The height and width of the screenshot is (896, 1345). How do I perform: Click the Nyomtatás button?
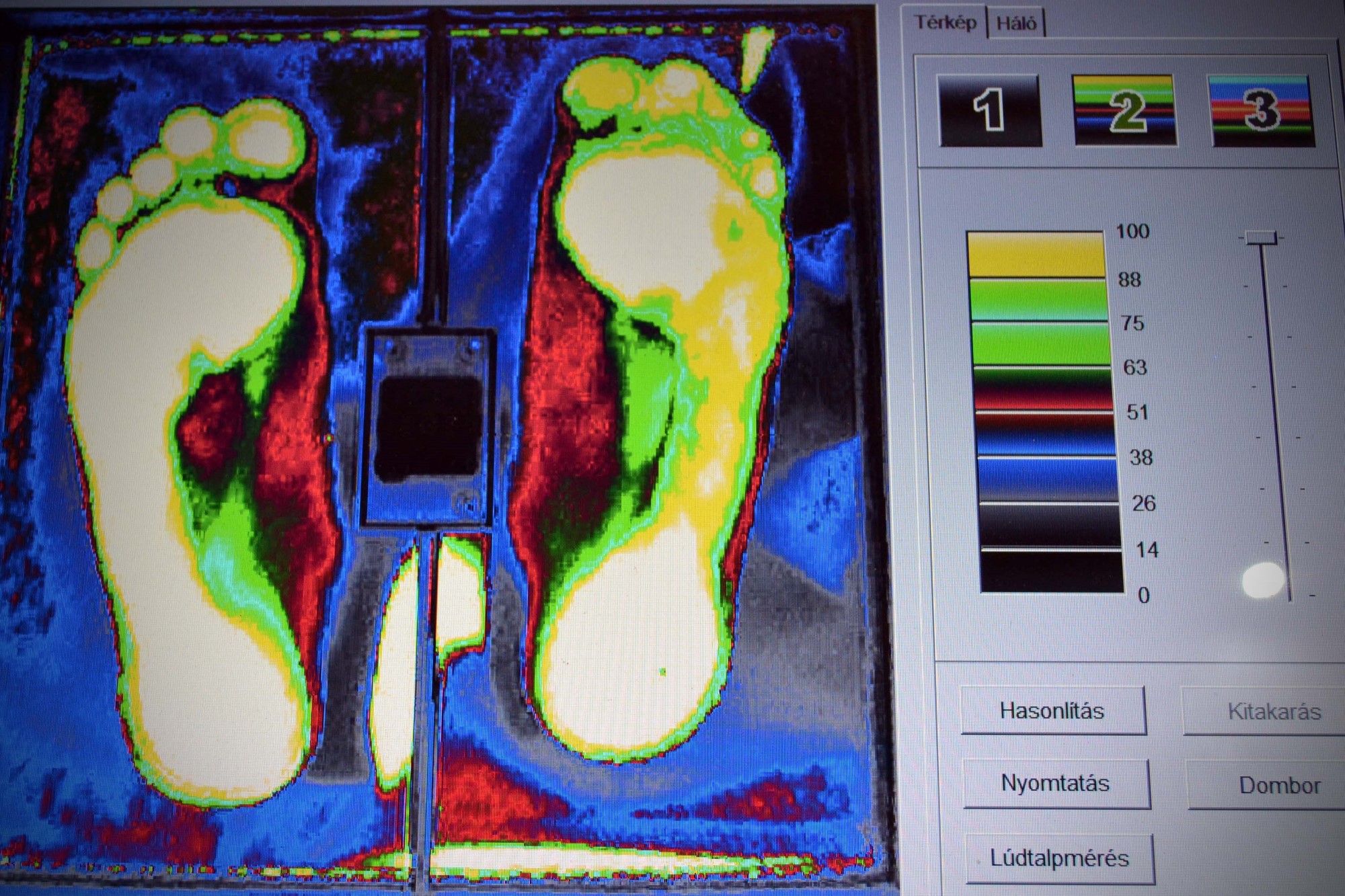tap(1056, 784)
